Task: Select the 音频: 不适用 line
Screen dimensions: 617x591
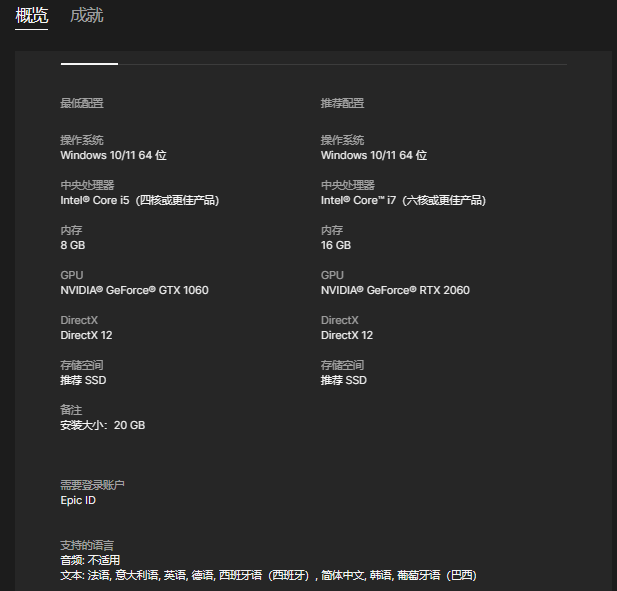Action: click(x=90, y=560)
